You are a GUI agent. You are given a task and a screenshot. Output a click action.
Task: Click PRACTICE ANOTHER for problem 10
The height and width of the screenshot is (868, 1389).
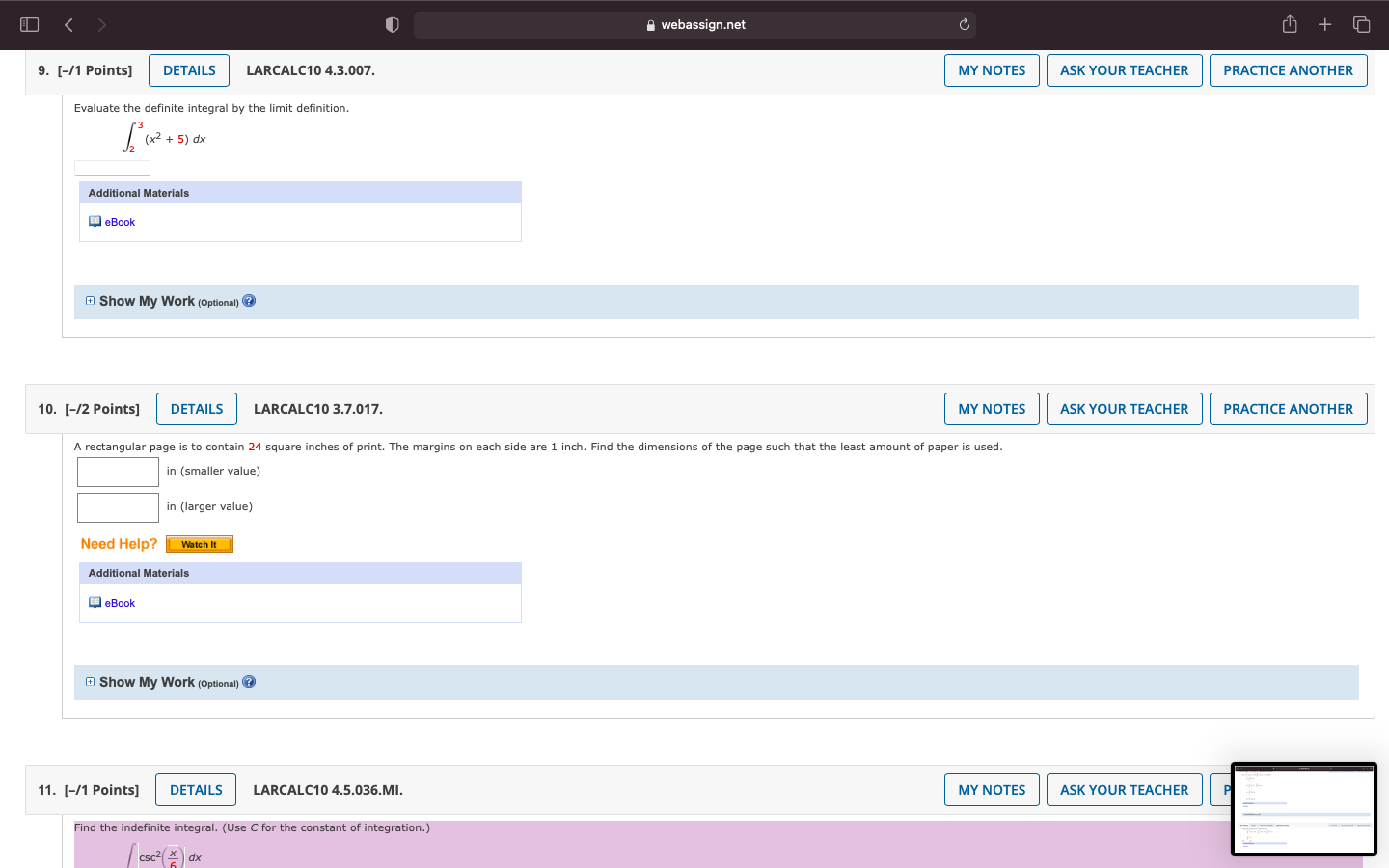(x=1288, y=408)
